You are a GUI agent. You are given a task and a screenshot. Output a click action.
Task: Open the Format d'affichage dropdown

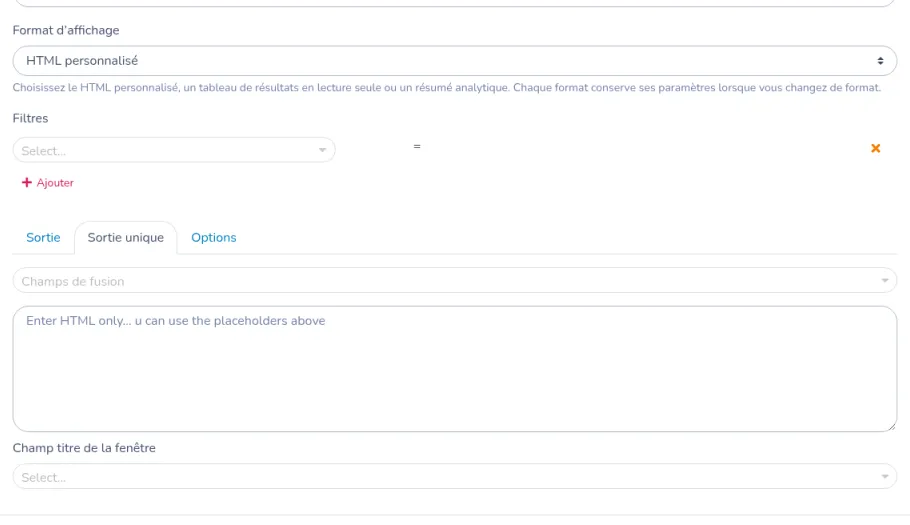click(x=454, y=61)
